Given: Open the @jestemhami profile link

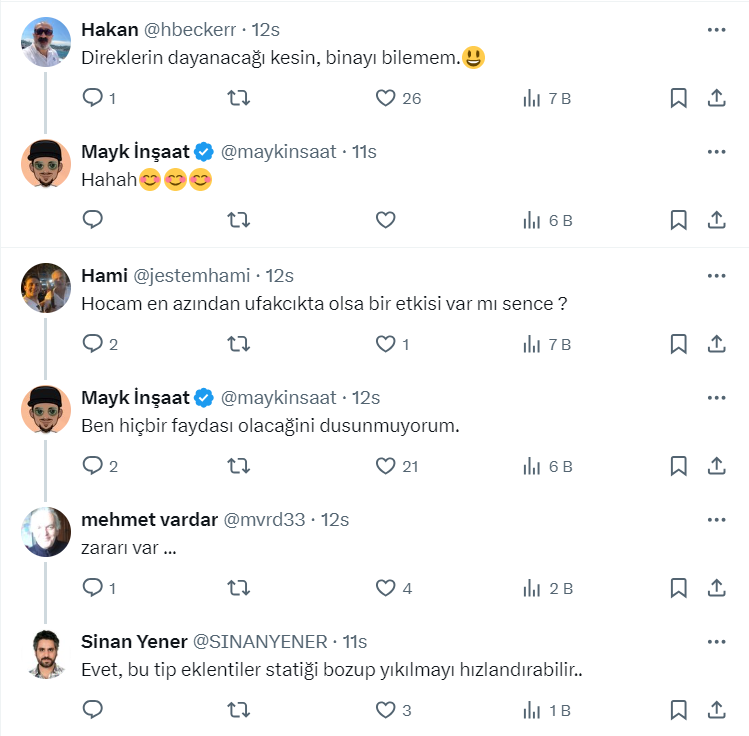Looking at the screenshot, I should pyautogui.click(x=191, y=276).
